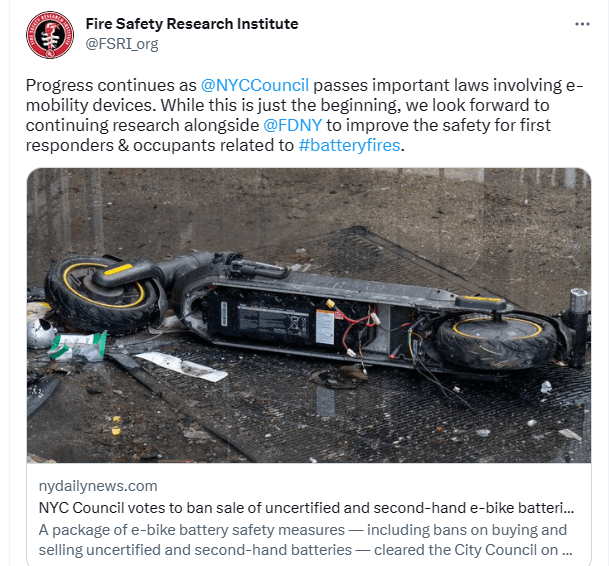This screenshot has width=609, height=566.
Task: Open the burned e-scooter article image
Action: [x=309, y=315]
